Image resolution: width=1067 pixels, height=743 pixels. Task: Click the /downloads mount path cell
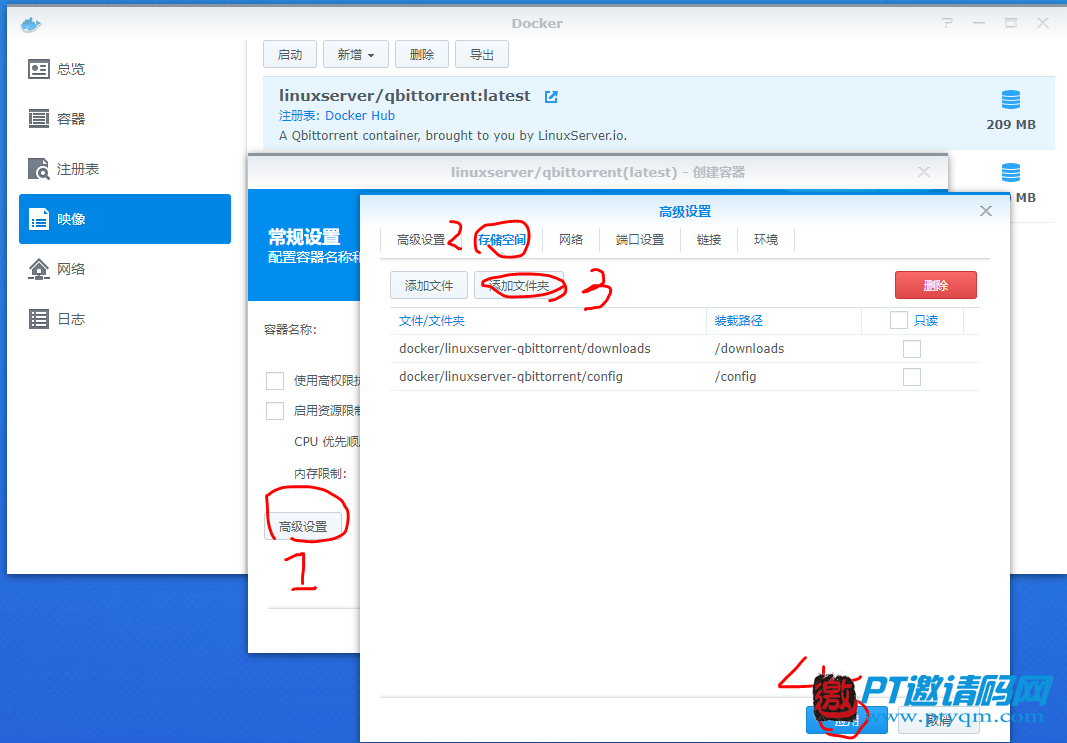(x=749, y=349)
